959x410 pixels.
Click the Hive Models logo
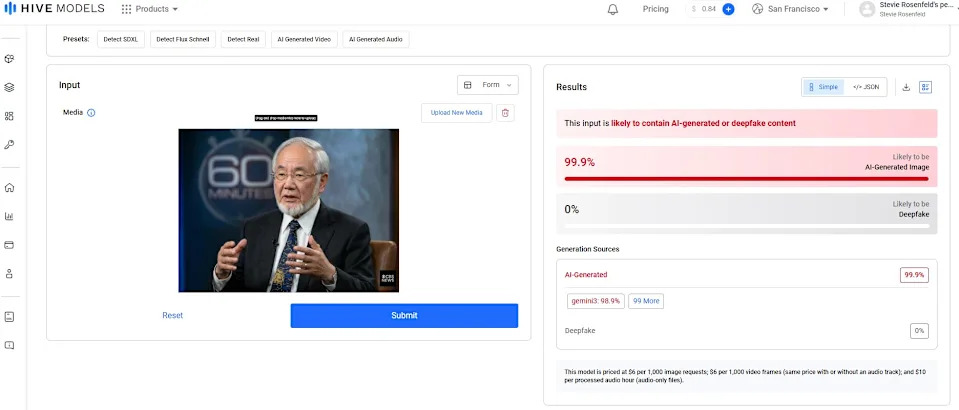pos(54,9)
